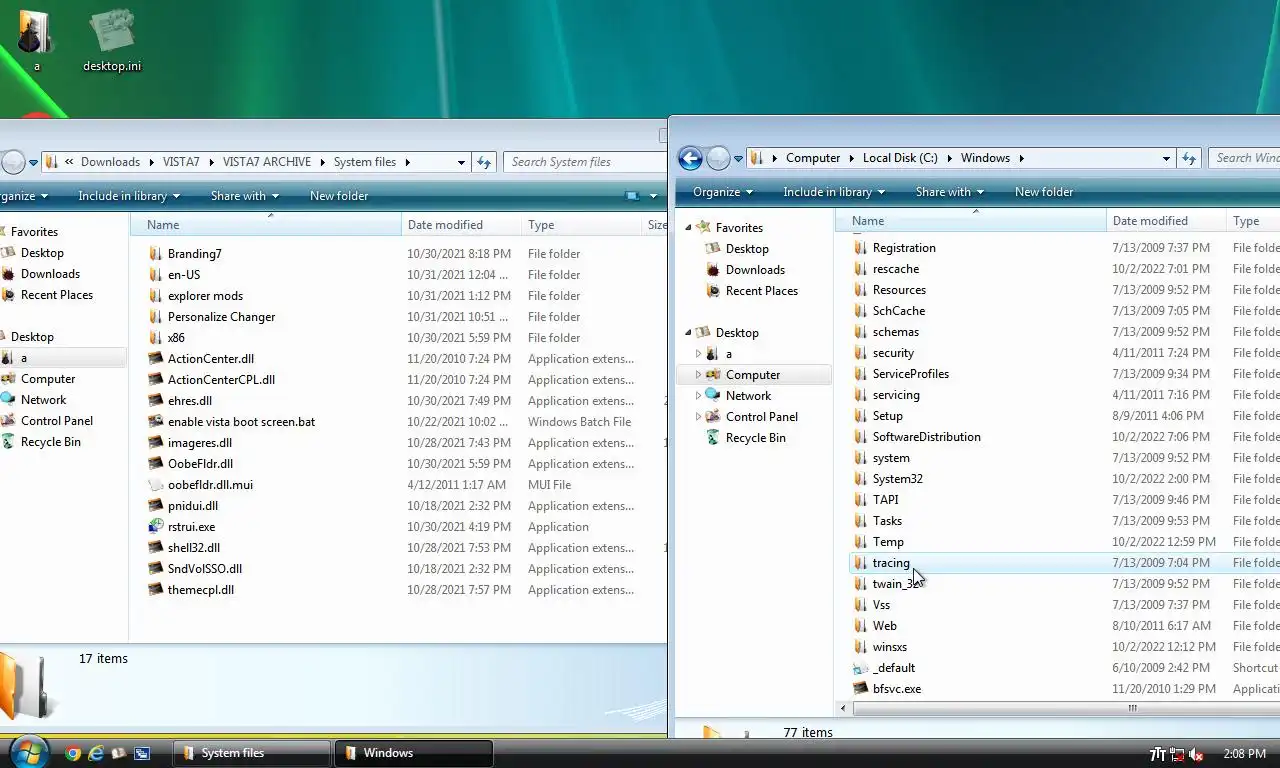Image resolution: width=1280 pixels, height=768 pixels.
Task: Select enable vista boot screen.bat file
Action: pos(241,422)
